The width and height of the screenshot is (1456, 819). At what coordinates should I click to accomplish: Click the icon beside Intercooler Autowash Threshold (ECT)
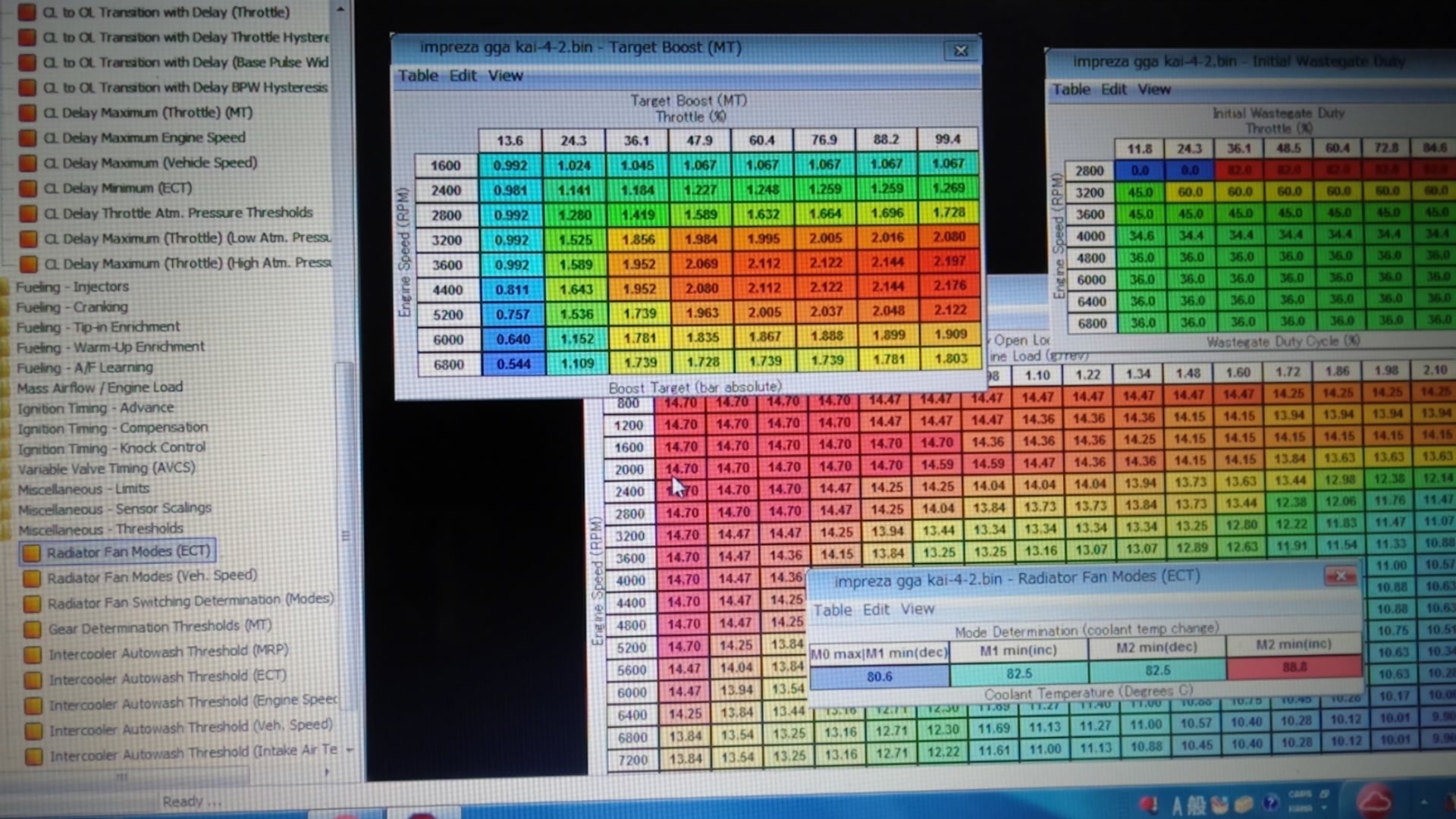[33, 679]
